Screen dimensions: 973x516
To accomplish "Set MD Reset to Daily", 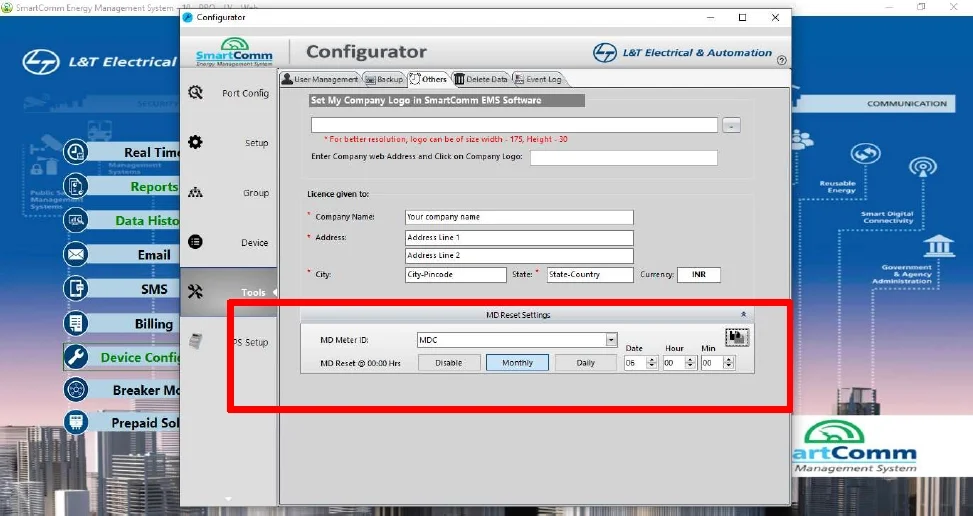I will 585,363.
